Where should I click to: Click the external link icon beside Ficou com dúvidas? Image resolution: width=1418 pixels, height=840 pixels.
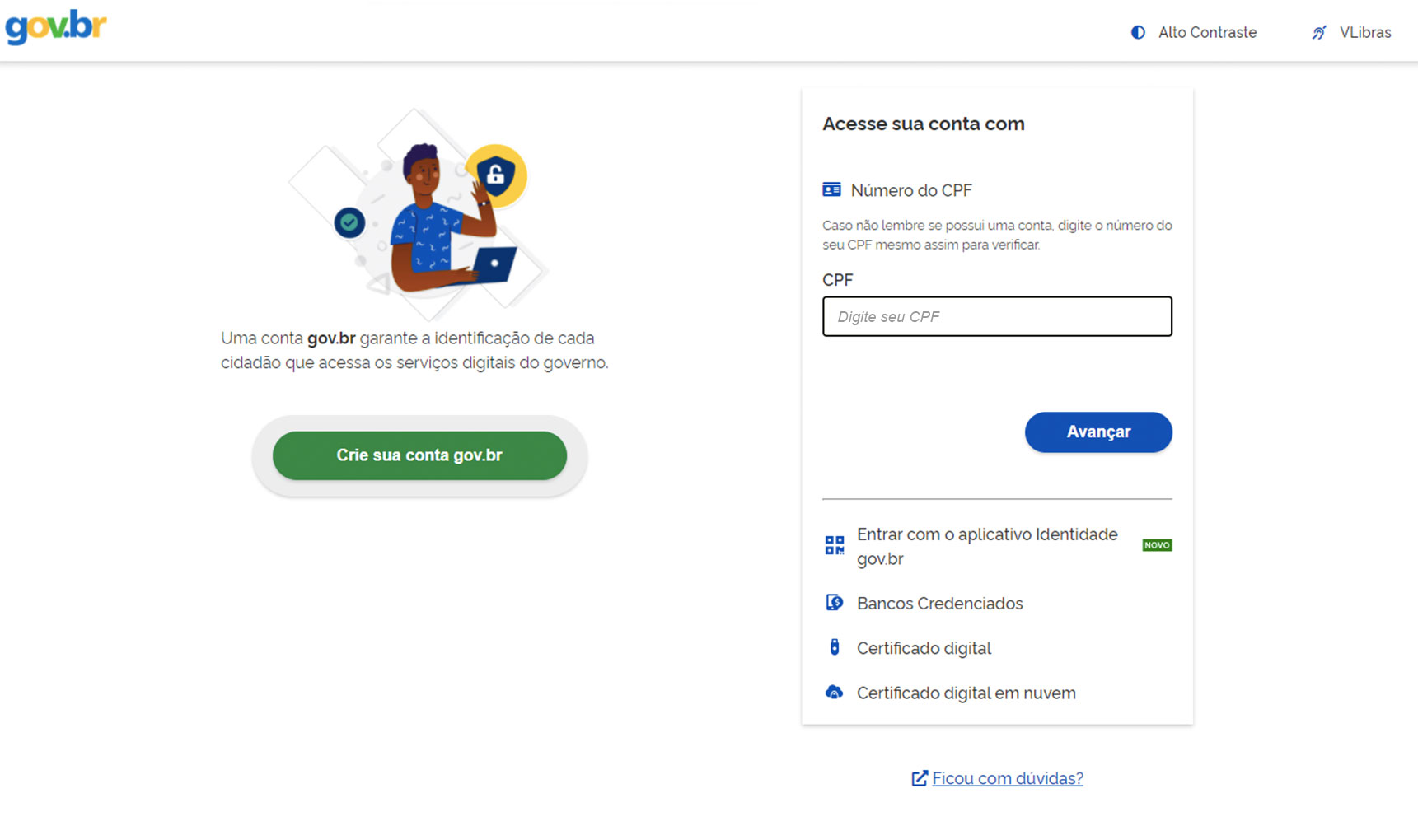pyautogui.click(x=920, y=778)
